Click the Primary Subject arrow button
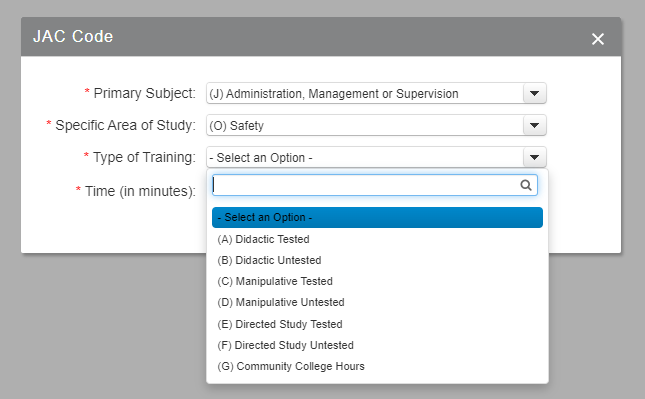The width and height of the screenshot is (645, 399). [x=534, y=93]
